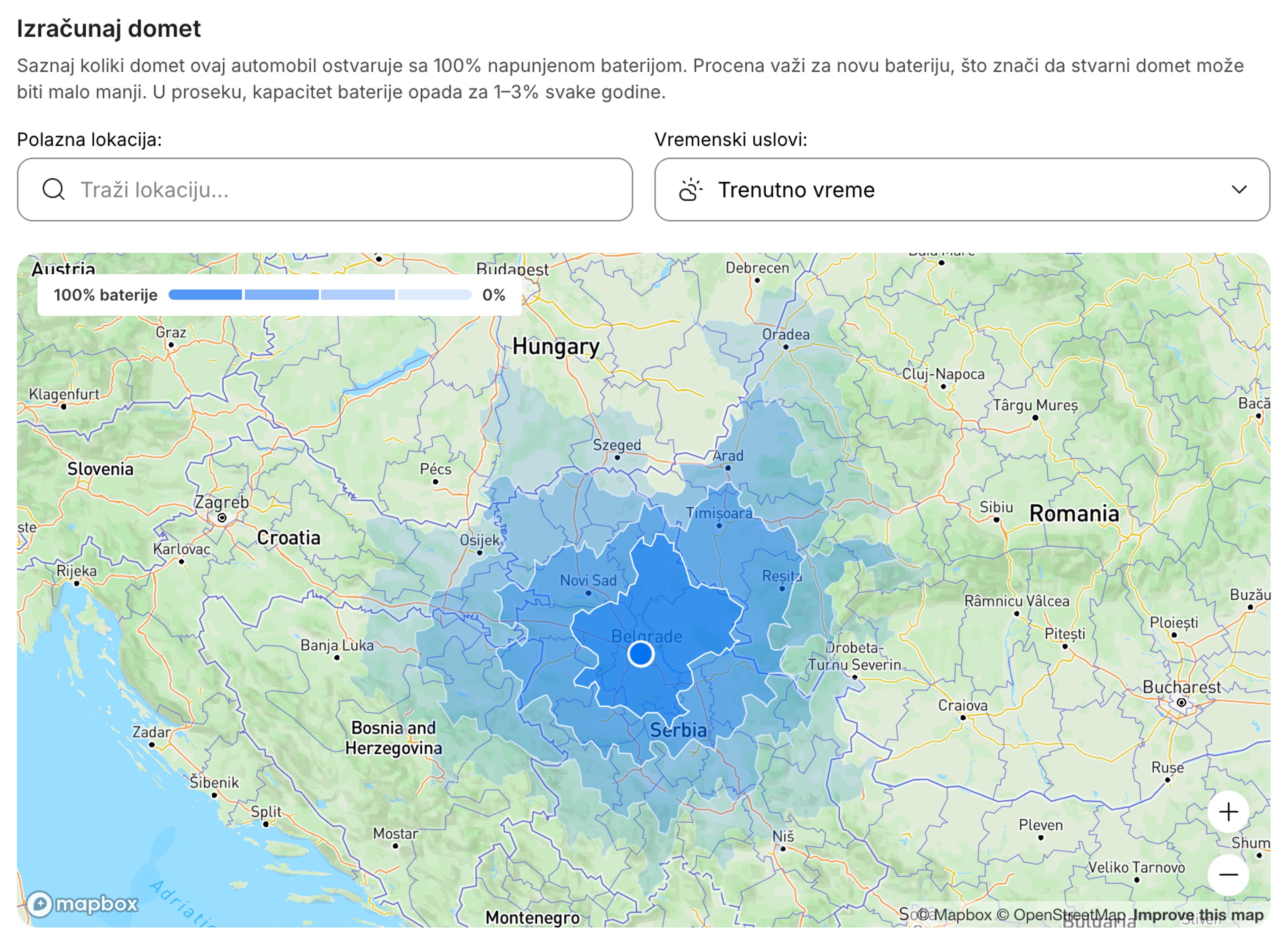Click the 'Karlovac' city label
The width and height of the screenshot is (1288, 942).
181,549
